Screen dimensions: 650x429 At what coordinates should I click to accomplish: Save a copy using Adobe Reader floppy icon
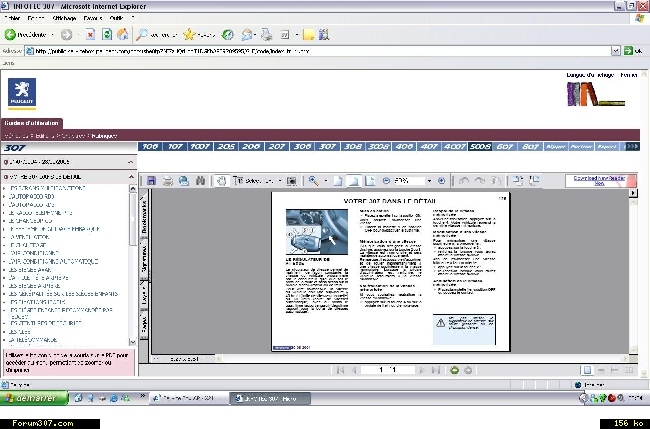[x=151, y=181]
